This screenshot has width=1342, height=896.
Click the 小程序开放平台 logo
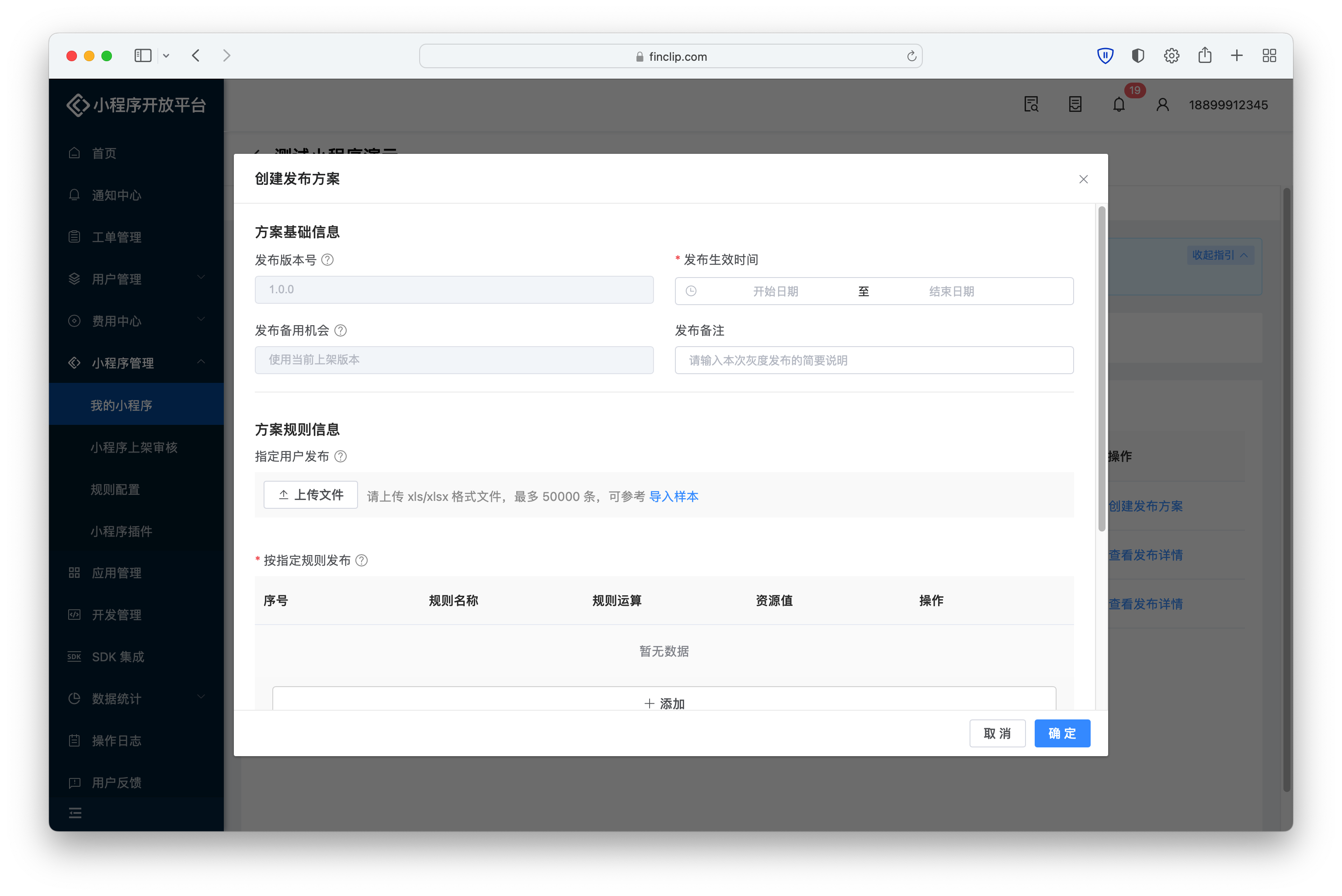[136, 105]
